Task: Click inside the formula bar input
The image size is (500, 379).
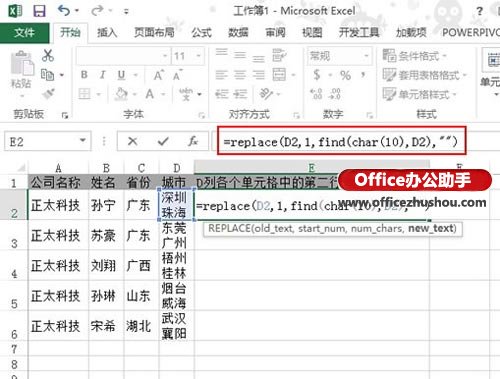Action: [x=341, y=142]
